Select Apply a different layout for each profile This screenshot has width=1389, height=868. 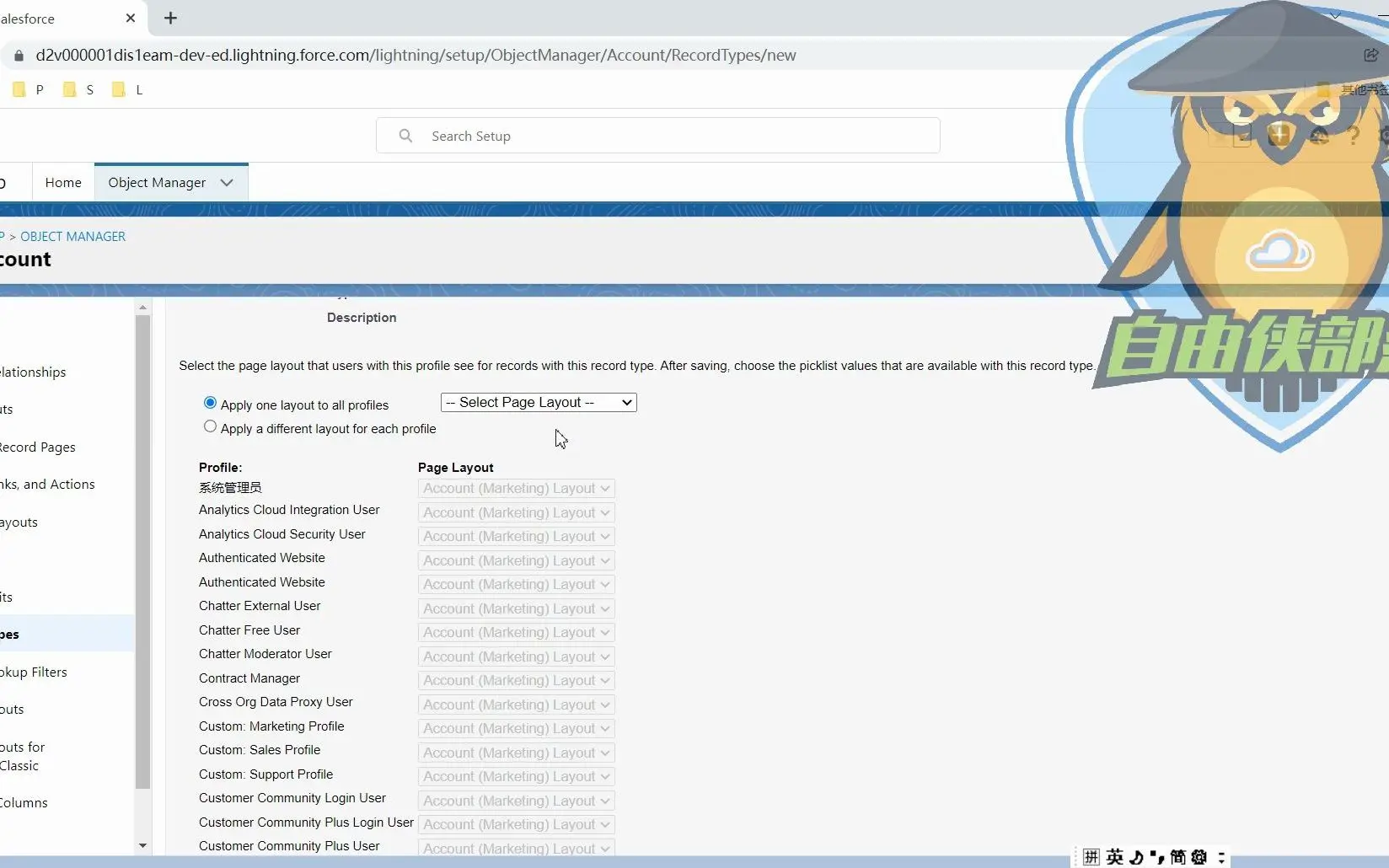210,426
